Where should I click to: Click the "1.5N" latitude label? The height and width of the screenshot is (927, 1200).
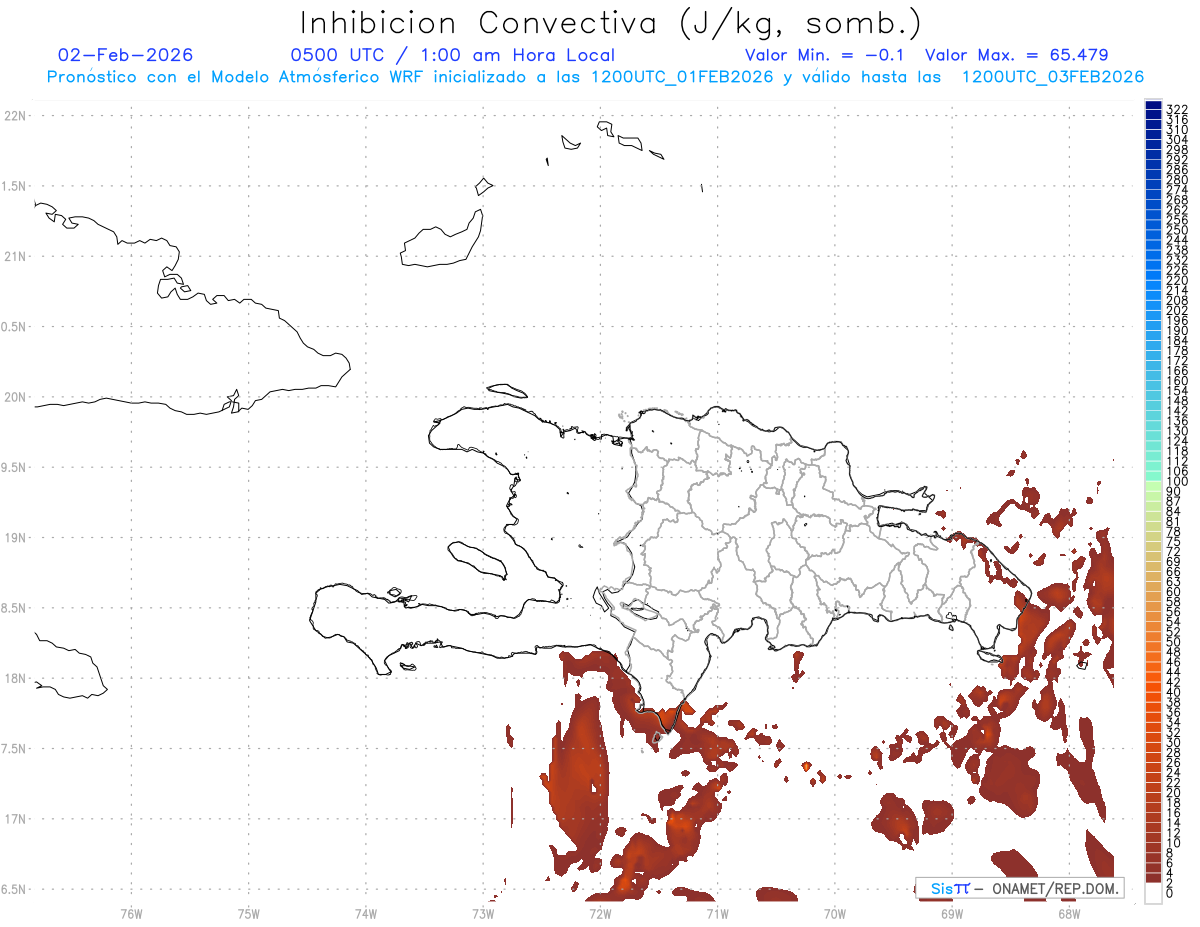click(14, 186)
